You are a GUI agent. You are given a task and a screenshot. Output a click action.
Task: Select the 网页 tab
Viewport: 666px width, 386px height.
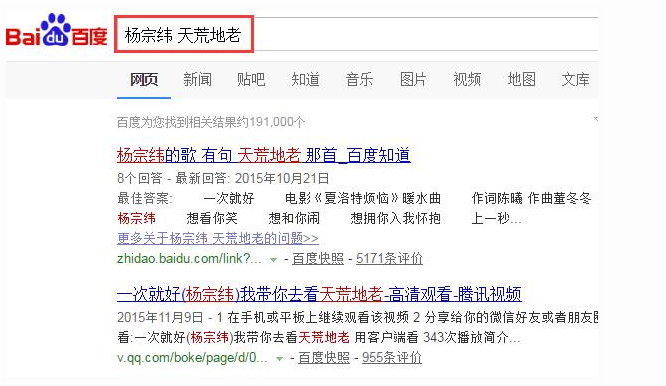click(144, 79)
